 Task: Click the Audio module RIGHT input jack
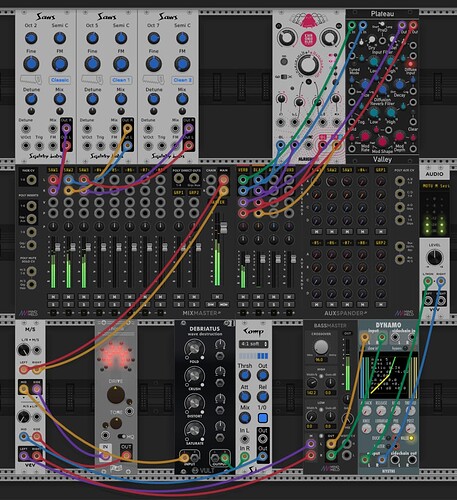(441, 282)
